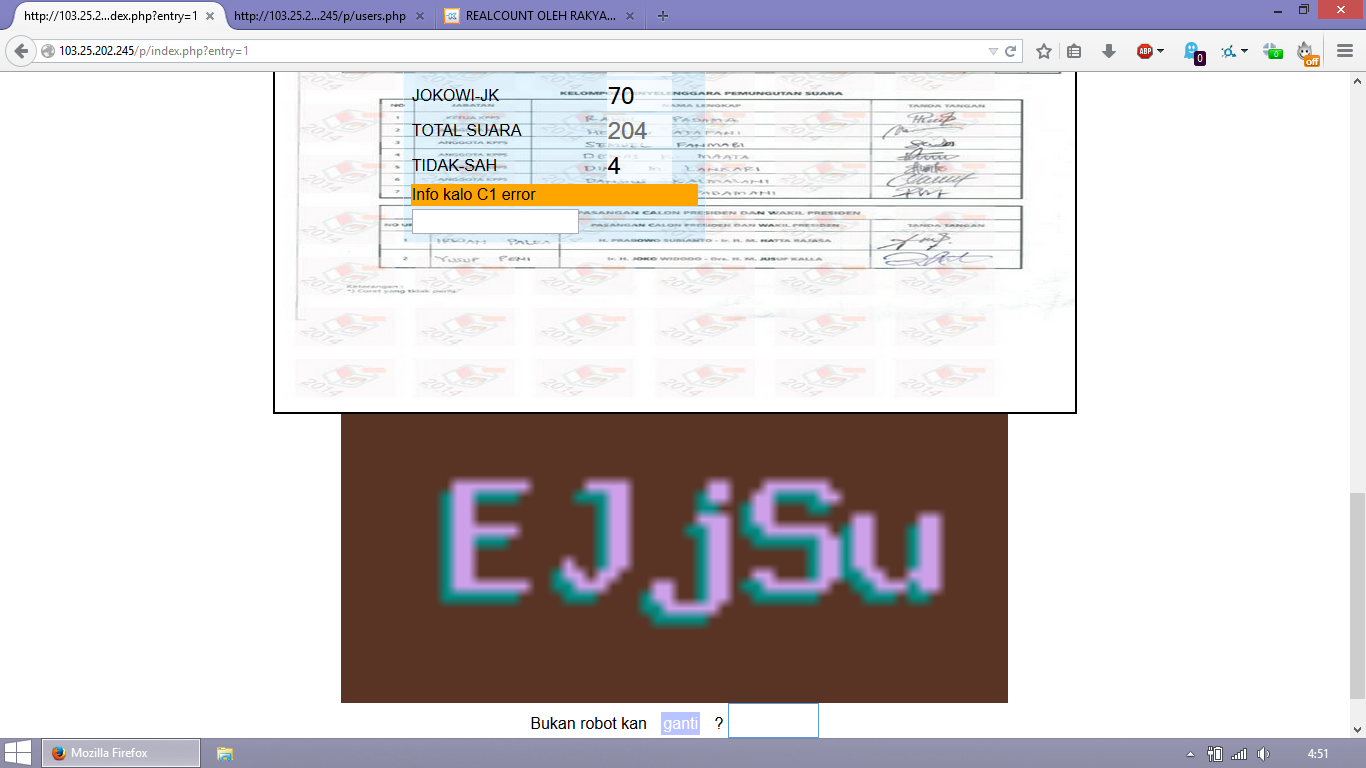Switch to the index.php?entry=1 tab
Screen dimensions: 1366x768
point(110,16)
